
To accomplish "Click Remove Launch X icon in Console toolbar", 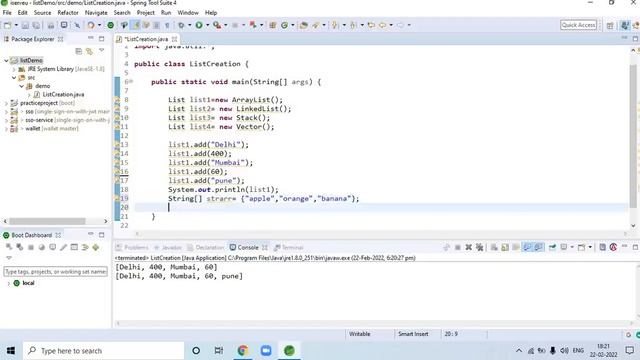I will tap(469, 247).
